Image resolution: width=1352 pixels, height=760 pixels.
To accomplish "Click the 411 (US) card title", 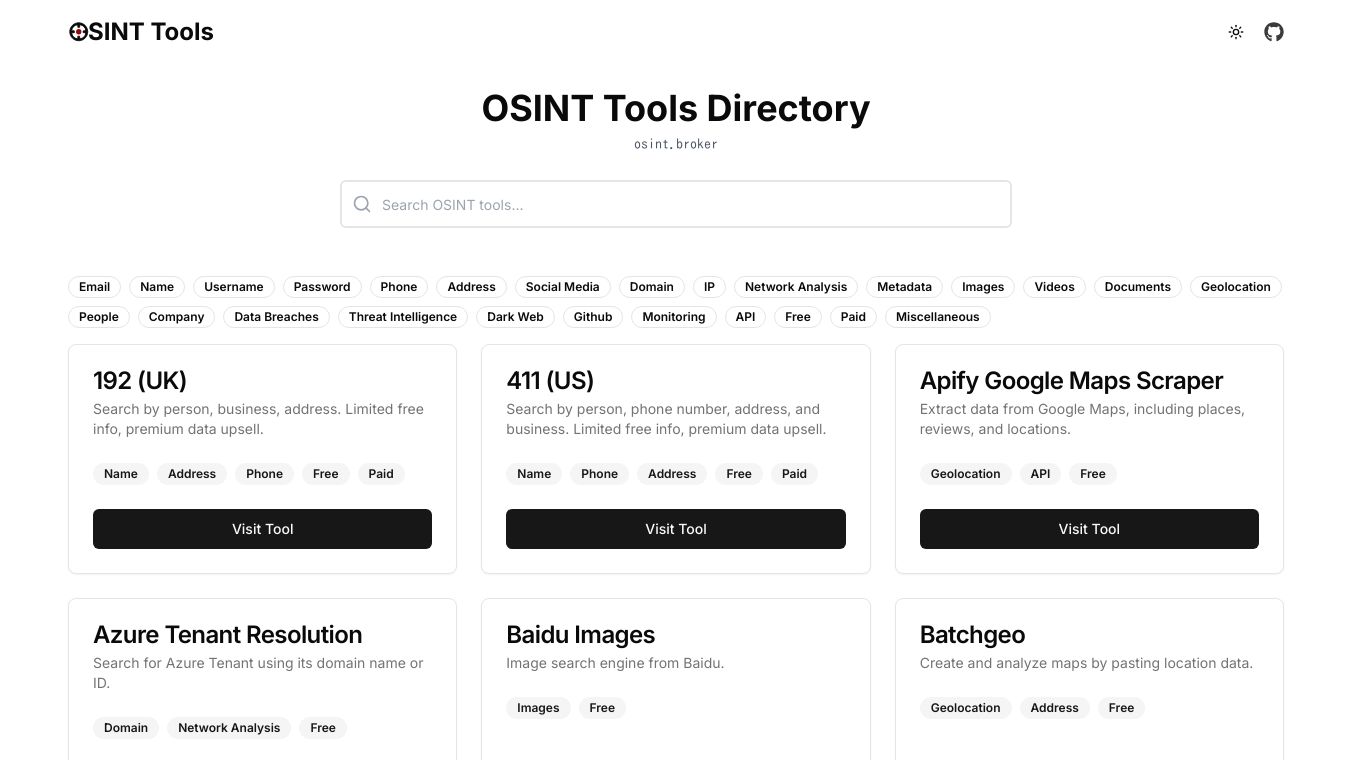I will (x=550, y=381).
